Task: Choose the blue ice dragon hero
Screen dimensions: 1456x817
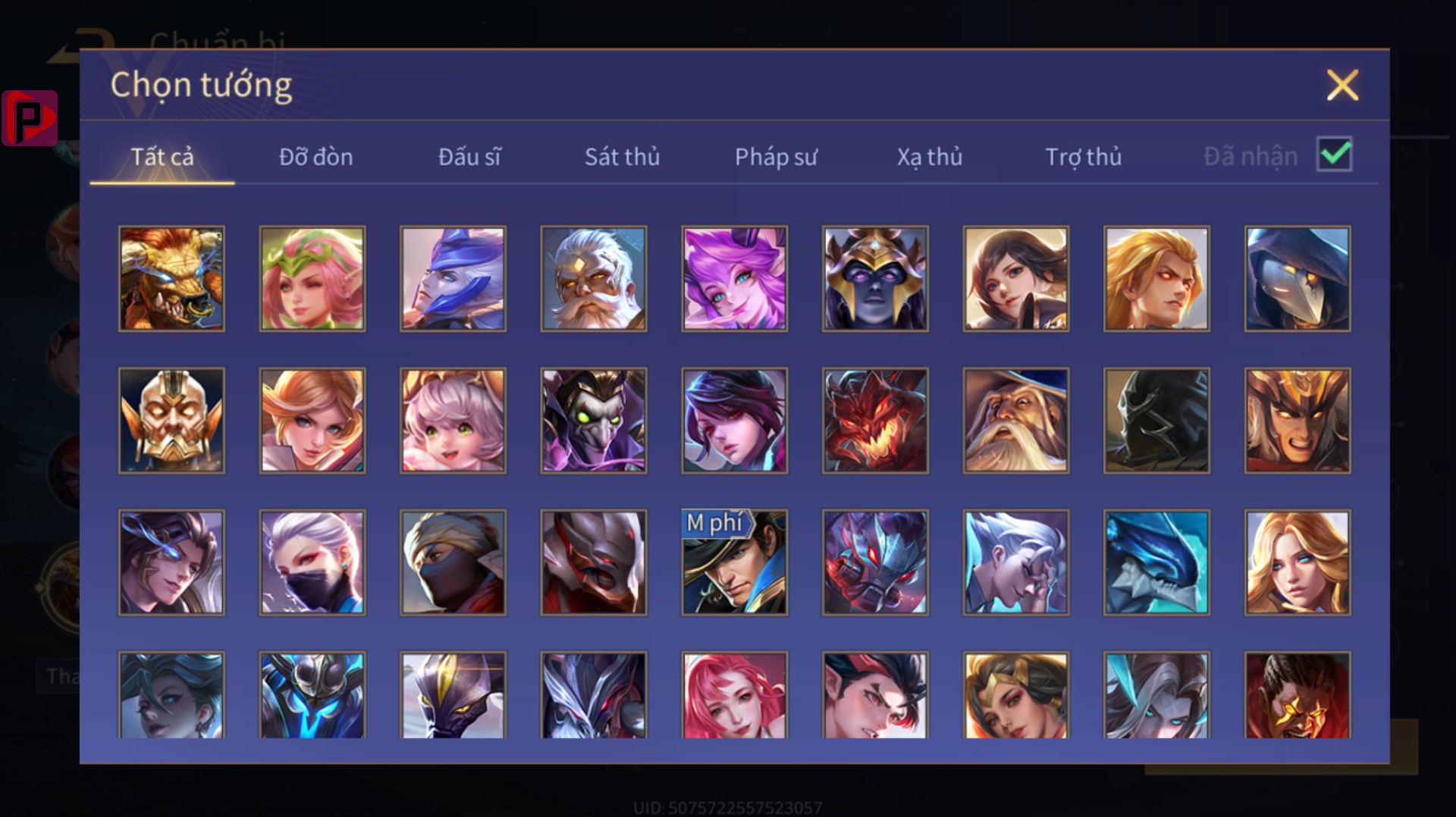Action: tap(1156, 562)
